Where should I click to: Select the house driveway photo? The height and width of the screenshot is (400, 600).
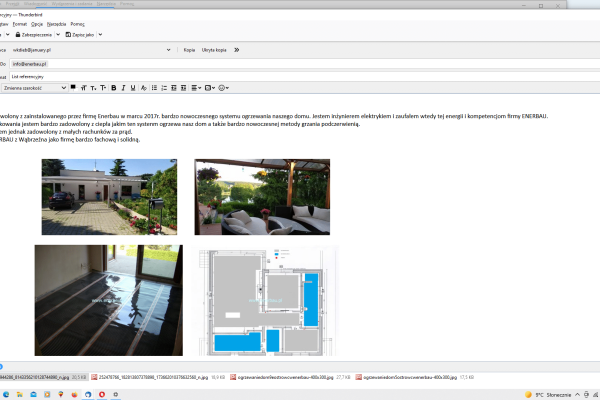[109, 197]
